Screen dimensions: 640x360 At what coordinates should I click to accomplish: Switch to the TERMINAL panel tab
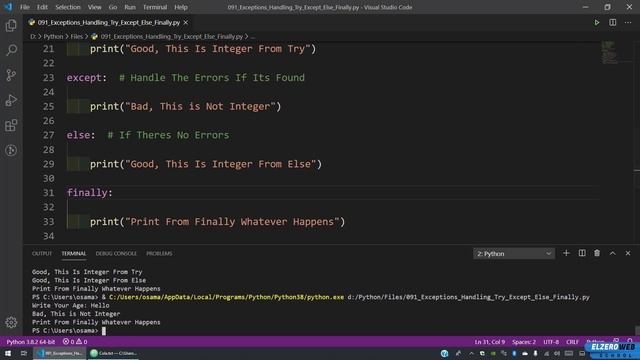tap(74, 253)
